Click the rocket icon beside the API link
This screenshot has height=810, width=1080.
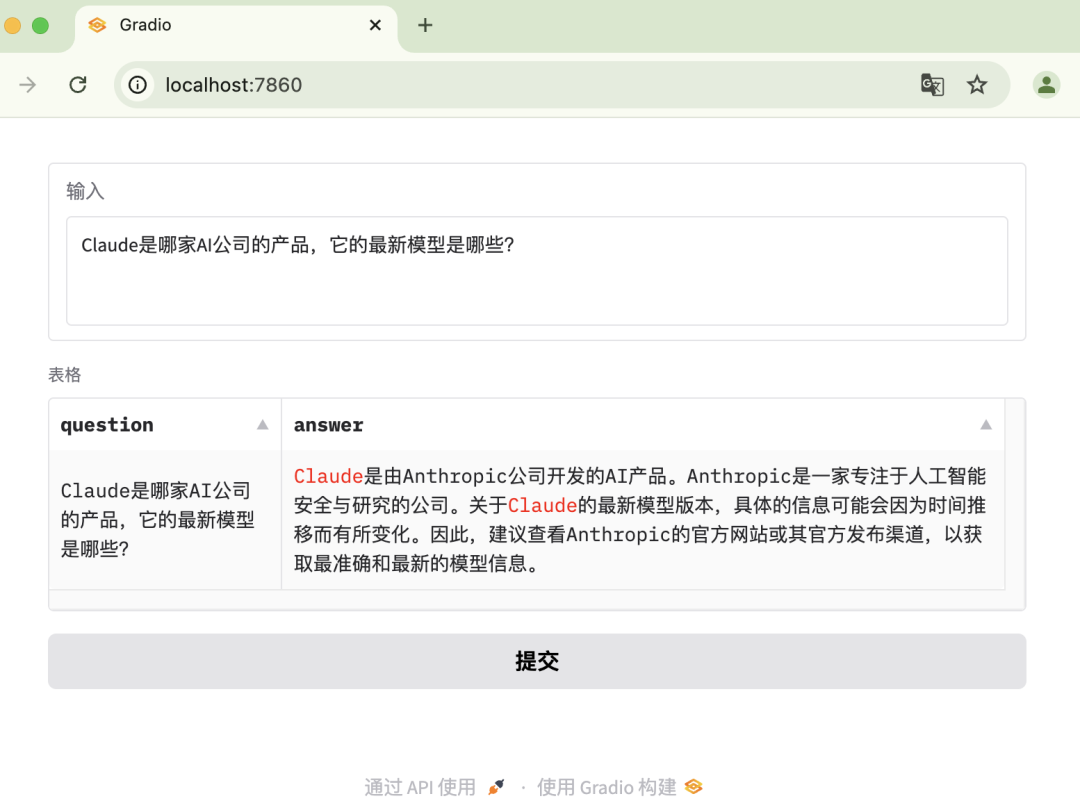[x=494, y=787]
